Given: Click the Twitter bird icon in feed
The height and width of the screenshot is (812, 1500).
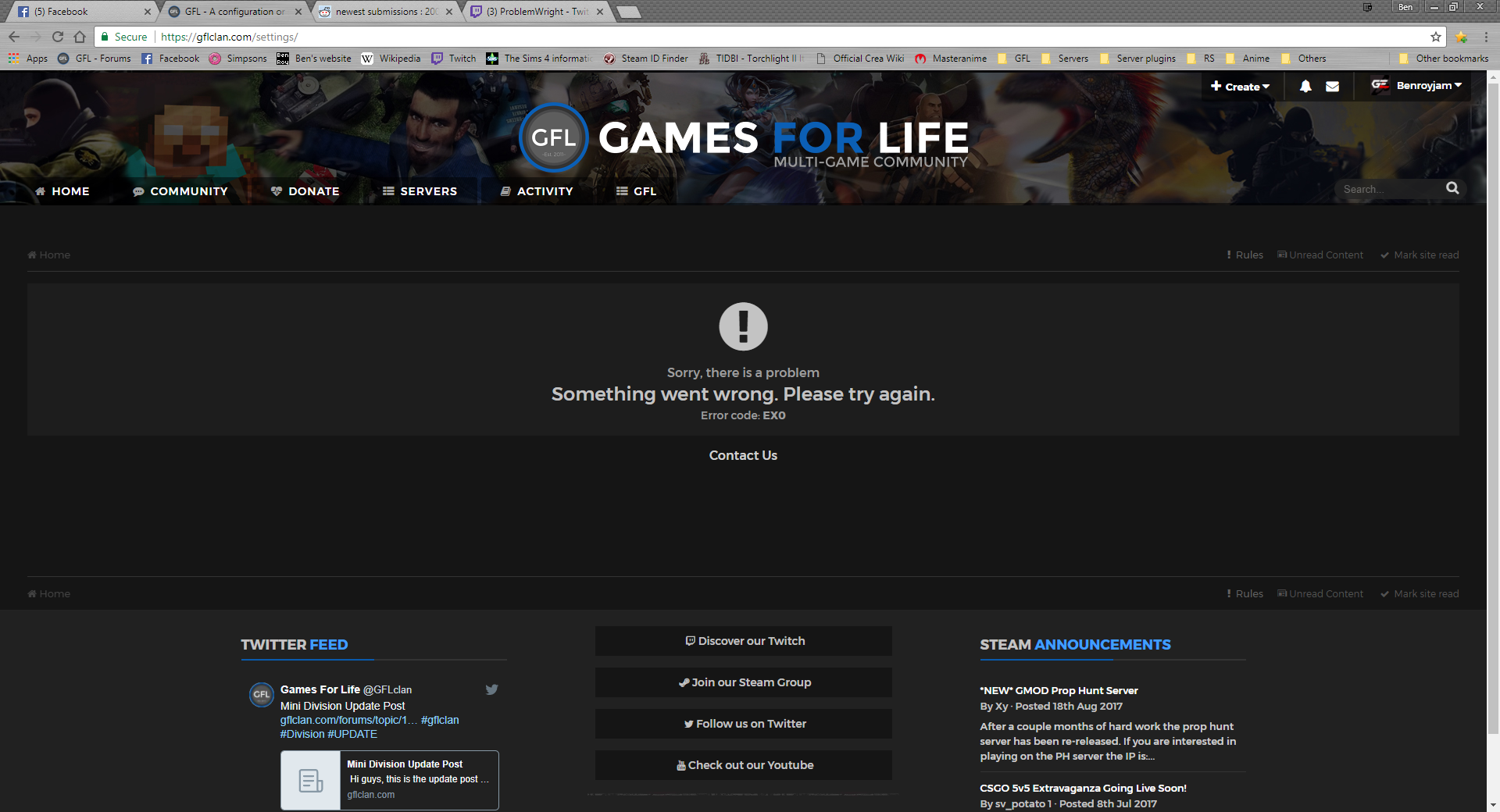Looking at the screenshot, I should pyautogui.click(x=491, y=689).
